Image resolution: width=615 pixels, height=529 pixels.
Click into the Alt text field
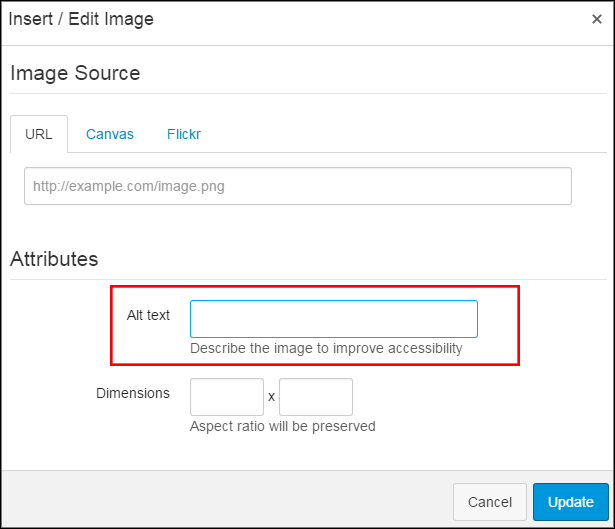(x=334, y=319)
